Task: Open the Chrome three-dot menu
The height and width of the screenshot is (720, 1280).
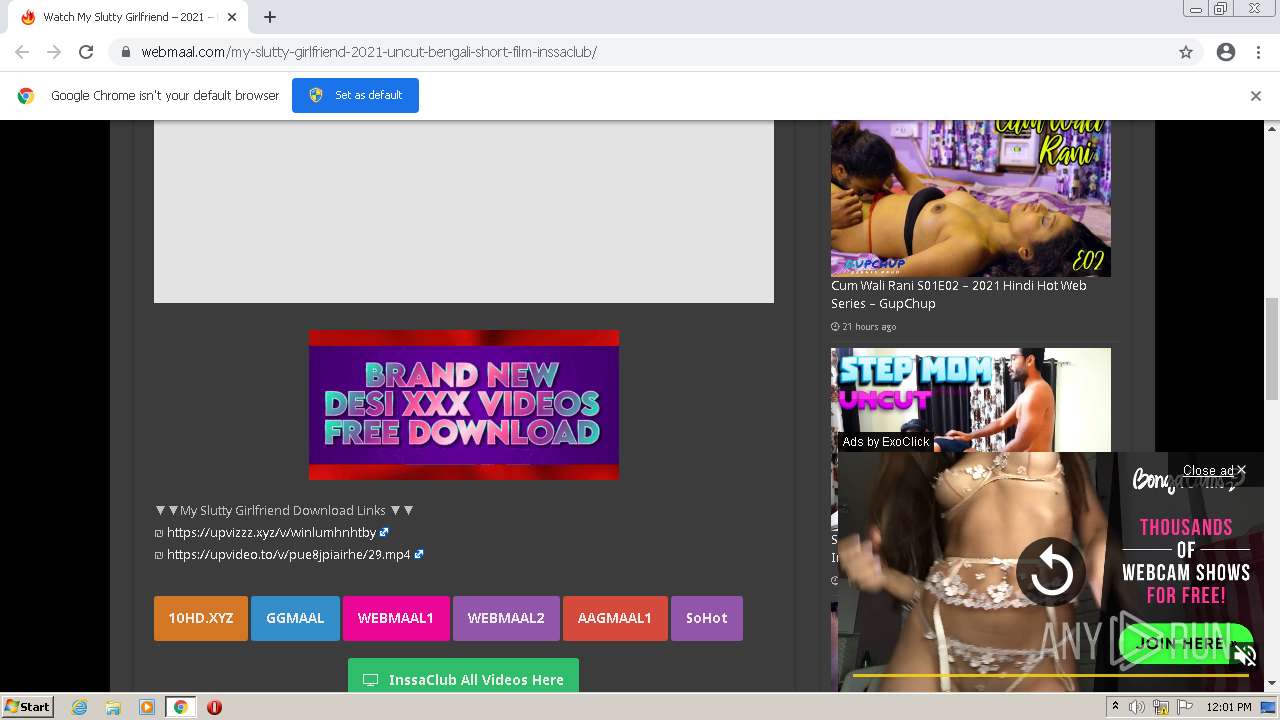Action: (x=1258, y=52)
